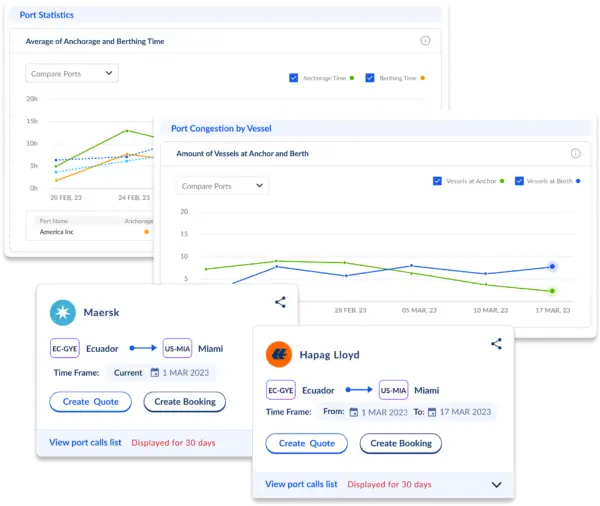
Task: Click Displayed for 30 days on Hapag Lloyd card
Action: [x=389, y=485]
